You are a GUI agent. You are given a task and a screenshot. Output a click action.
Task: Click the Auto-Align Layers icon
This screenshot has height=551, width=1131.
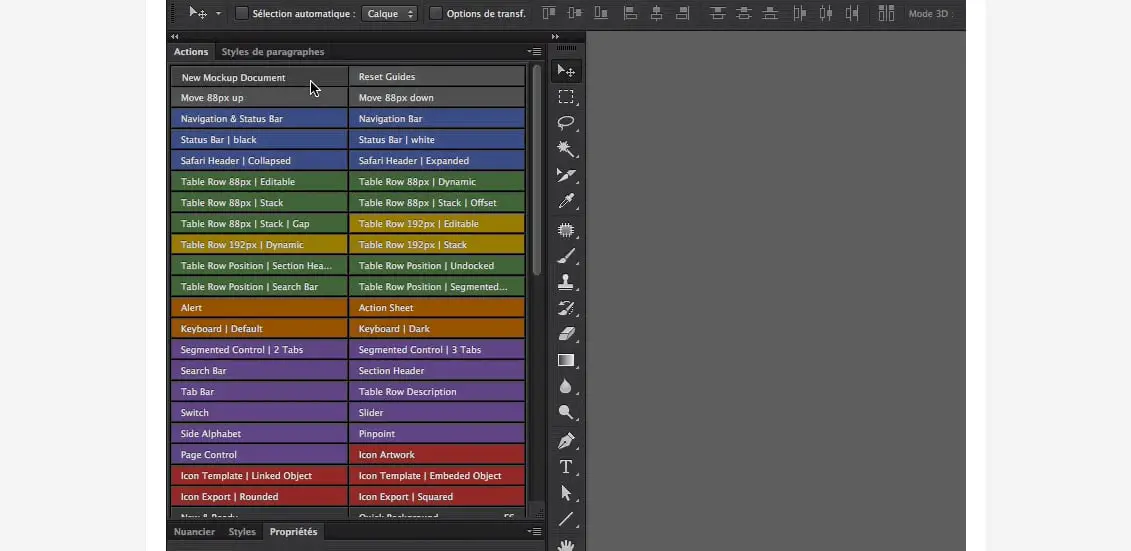tap(886, 13)
